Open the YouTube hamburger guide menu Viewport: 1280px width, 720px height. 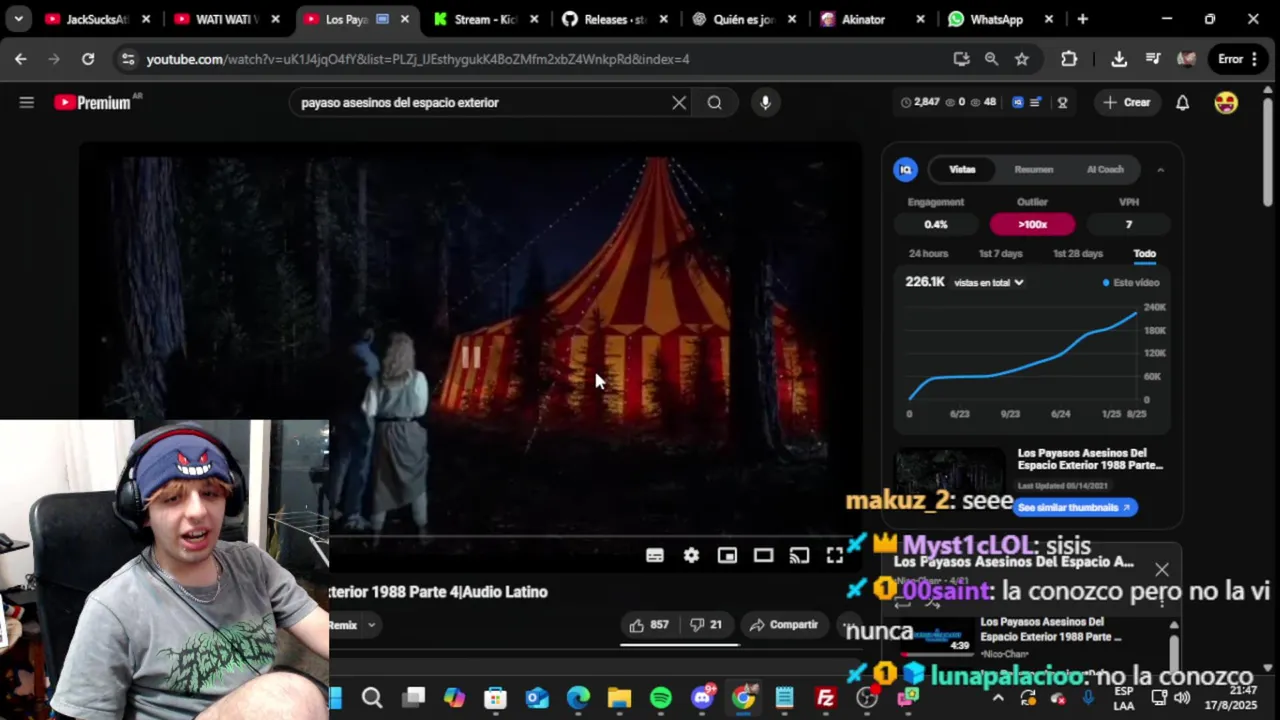click(27, 102)
